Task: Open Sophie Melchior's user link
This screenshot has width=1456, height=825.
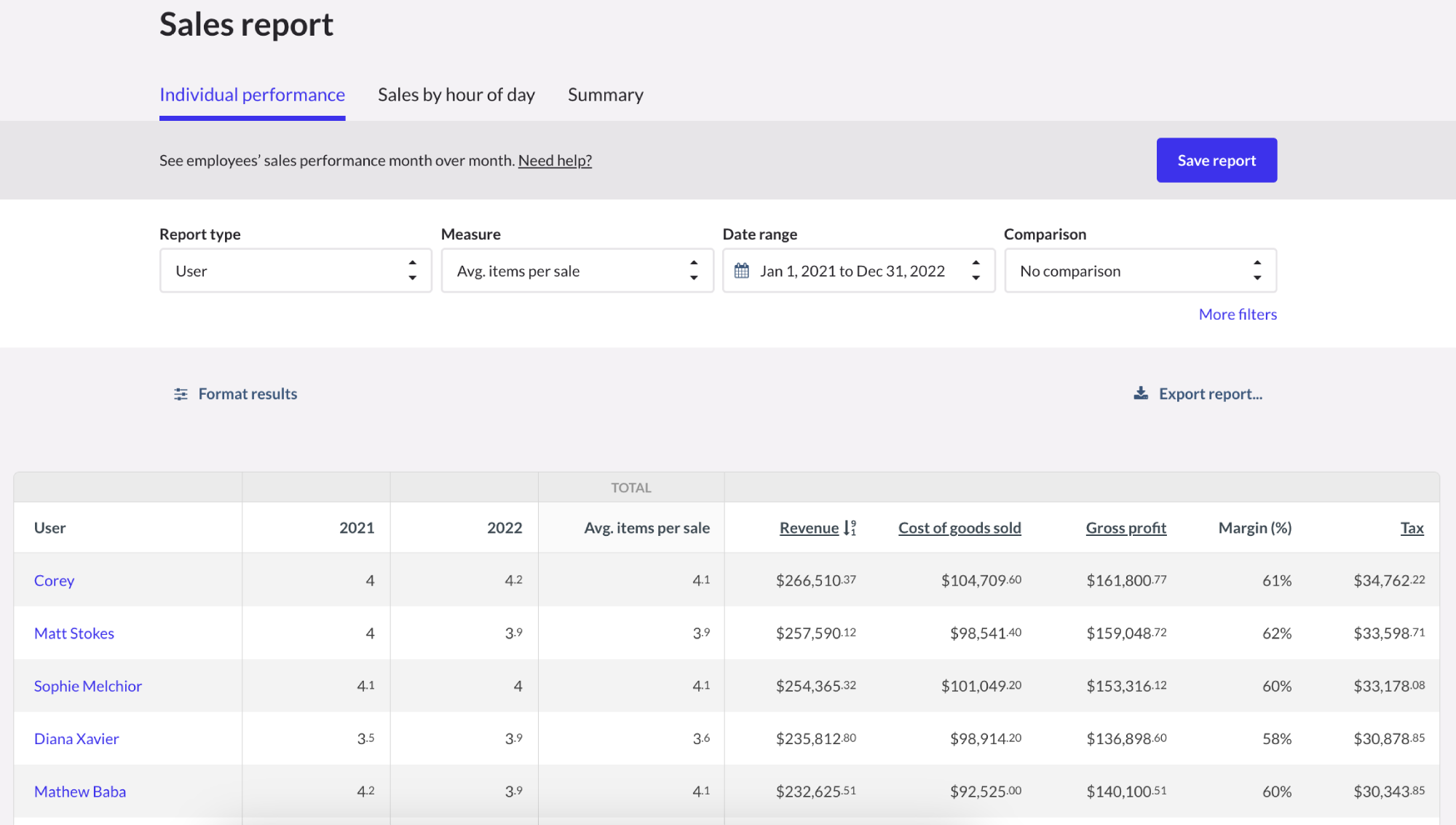Action: coord(87,686)
